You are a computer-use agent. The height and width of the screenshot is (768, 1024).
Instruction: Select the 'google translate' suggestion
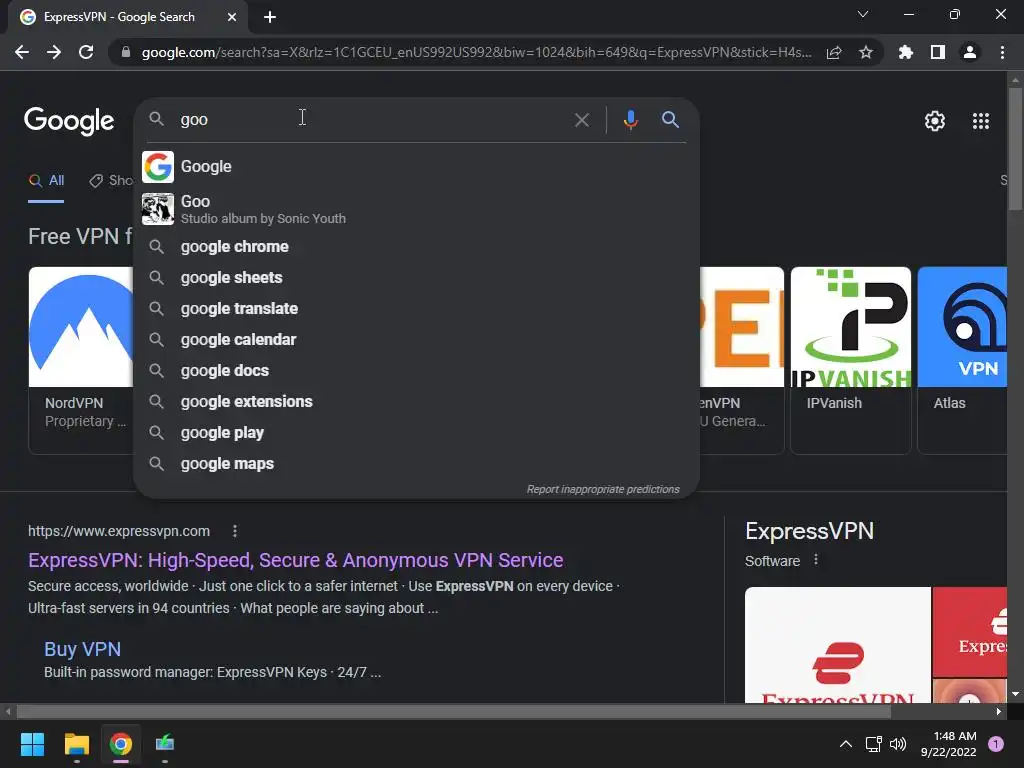click(416, 309)
